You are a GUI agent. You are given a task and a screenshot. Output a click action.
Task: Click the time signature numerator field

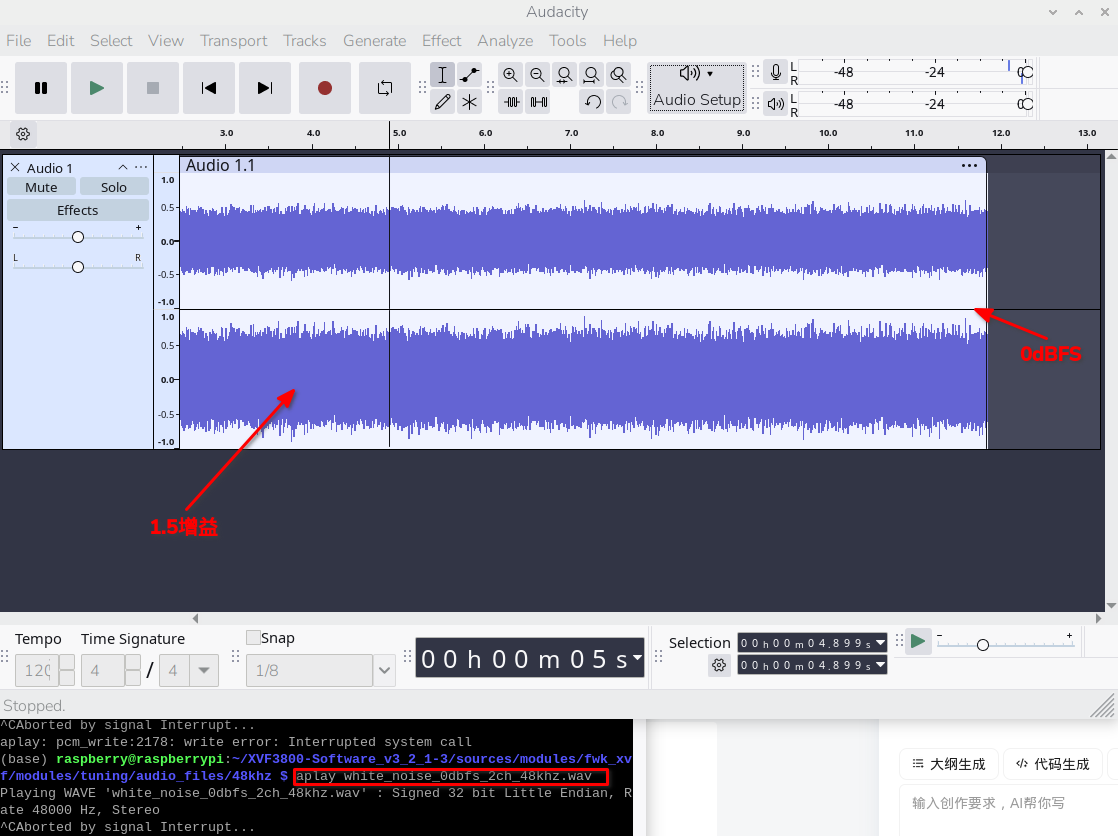tap(103, 671)
